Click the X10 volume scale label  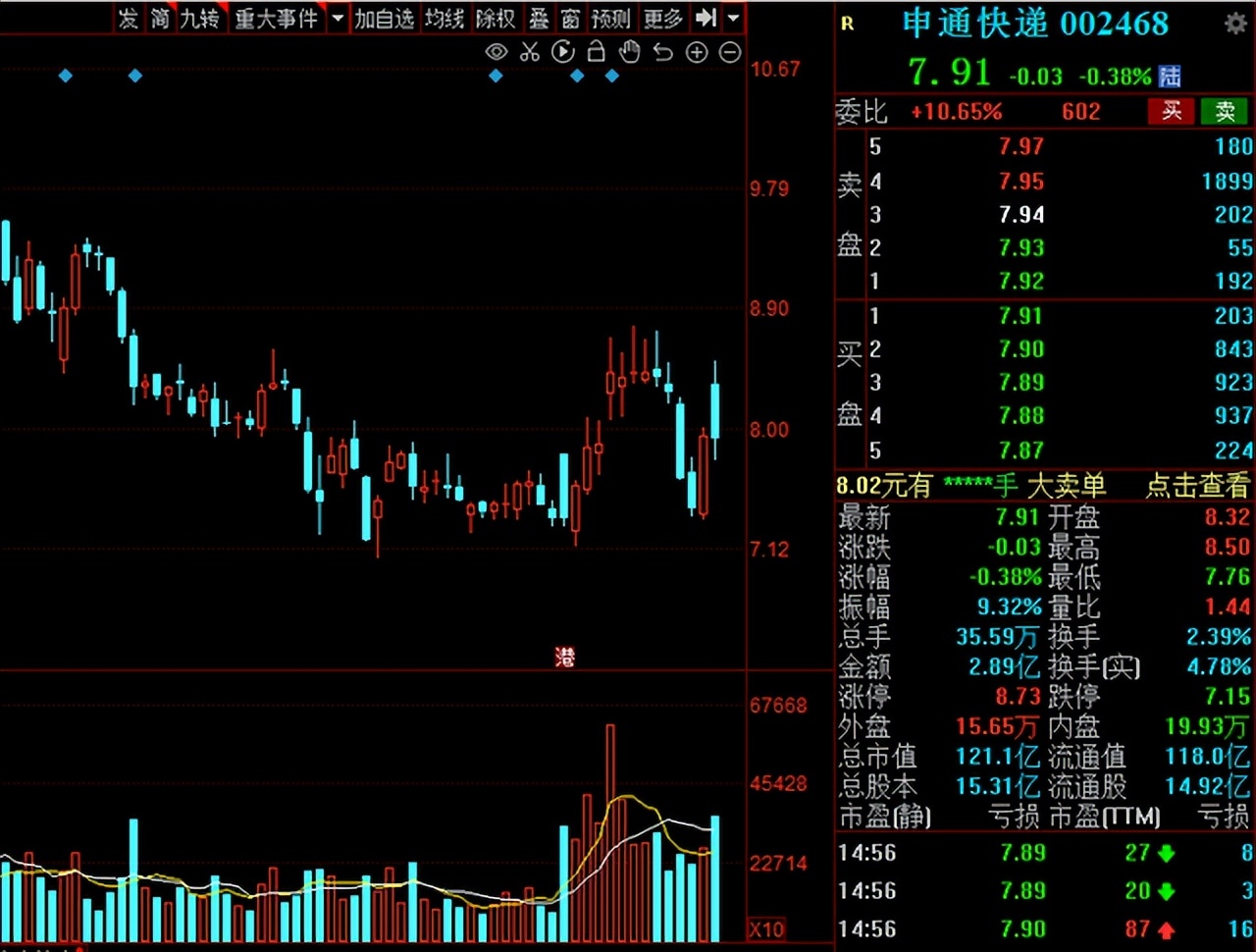pos(765,928)
